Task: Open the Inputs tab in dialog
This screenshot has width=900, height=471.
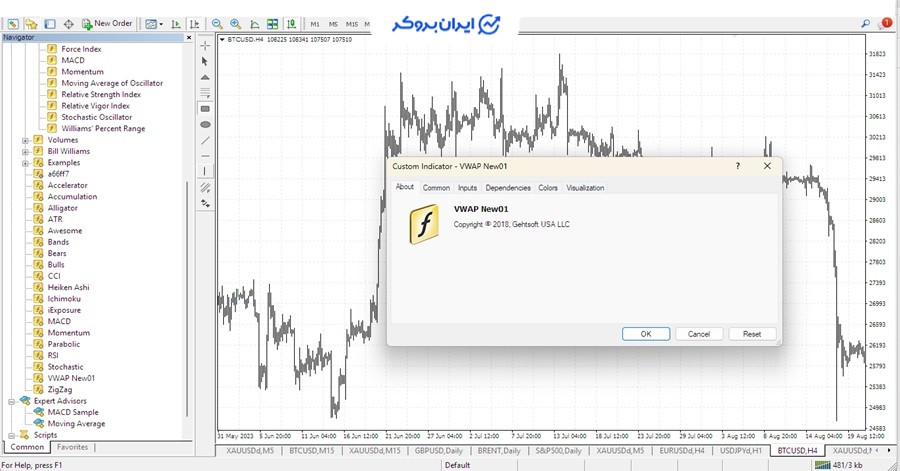Action: pyautogui.click(x=467, y=188)
